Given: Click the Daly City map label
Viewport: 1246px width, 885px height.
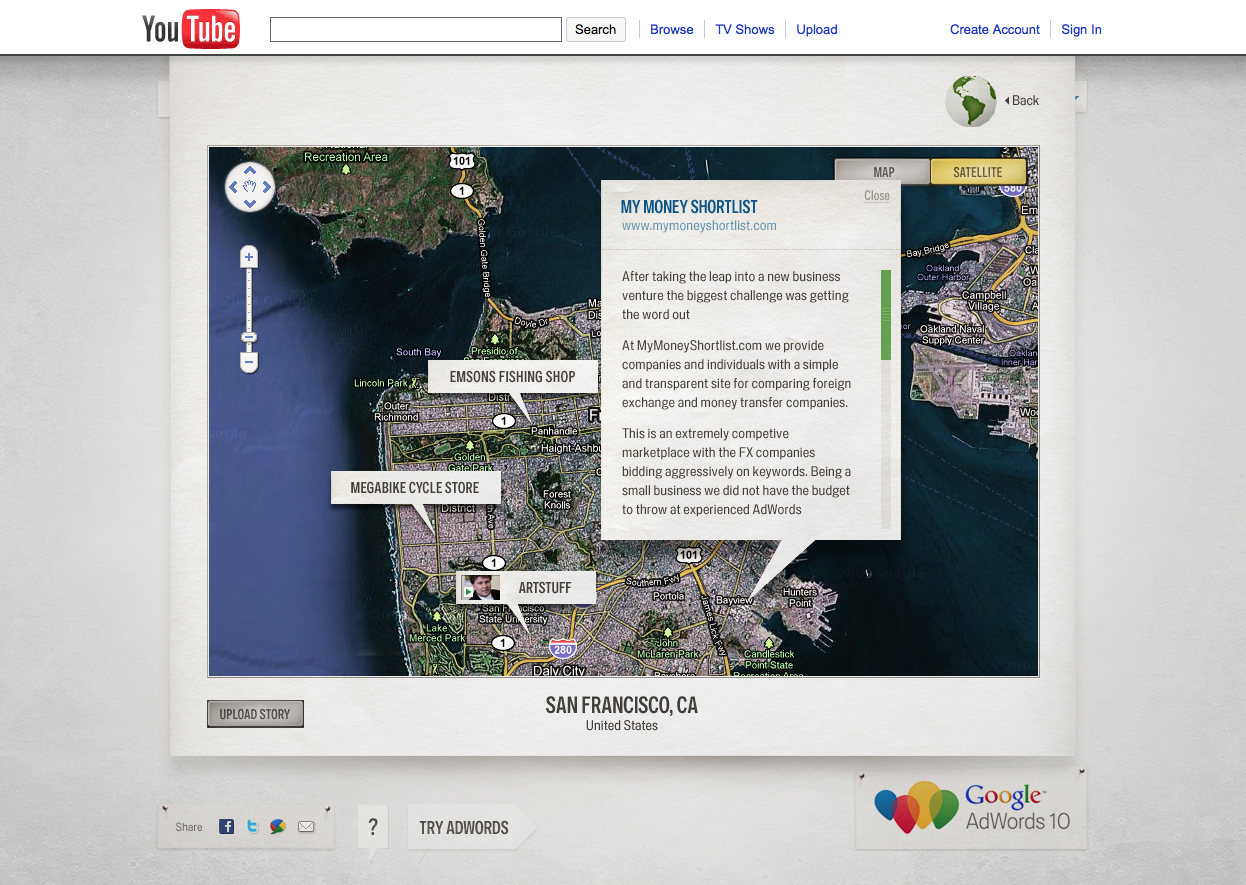Looking at the screenshot, I should 559,670.
